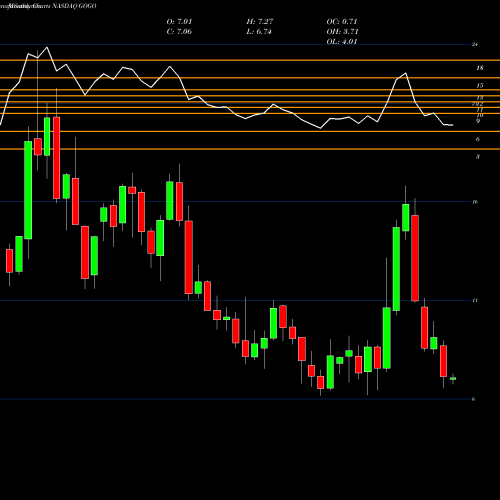Click the 24 price axis label
Image resolution: width=500 pixels, height=500 pixels.
coord(475,44)
